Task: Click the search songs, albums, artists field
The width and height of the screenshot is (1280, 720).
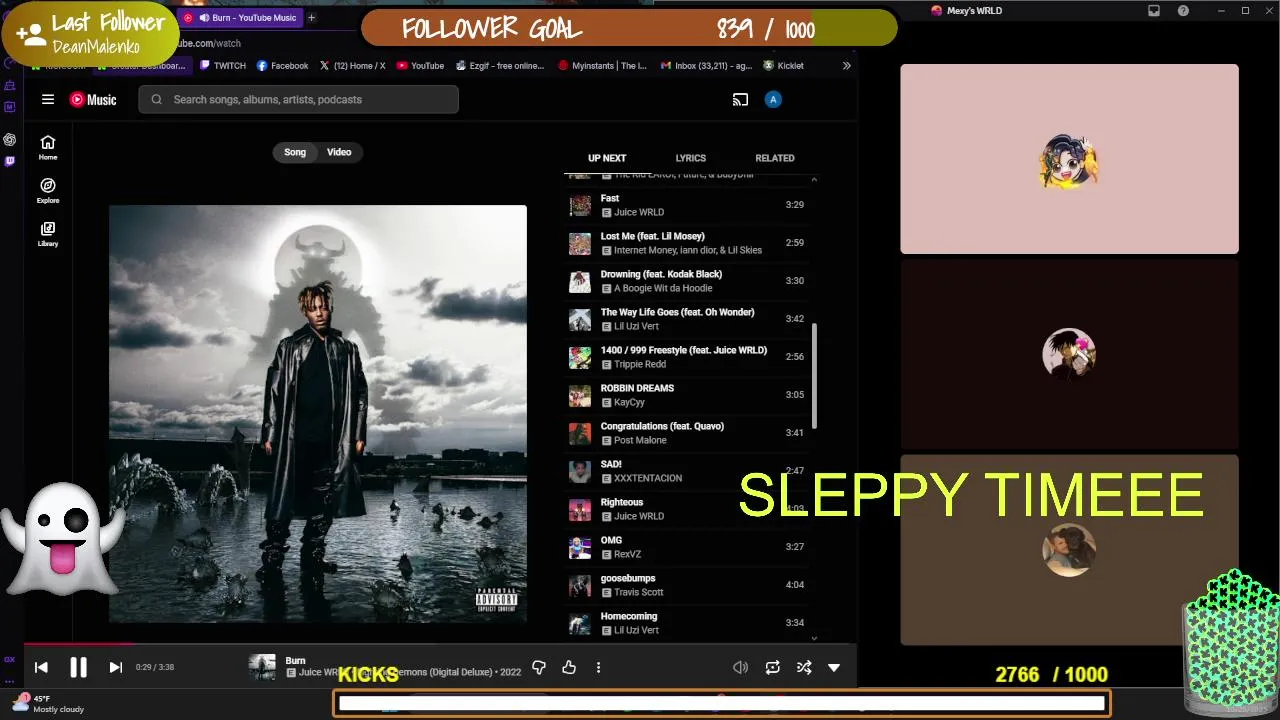Action: tap(298, 99)
